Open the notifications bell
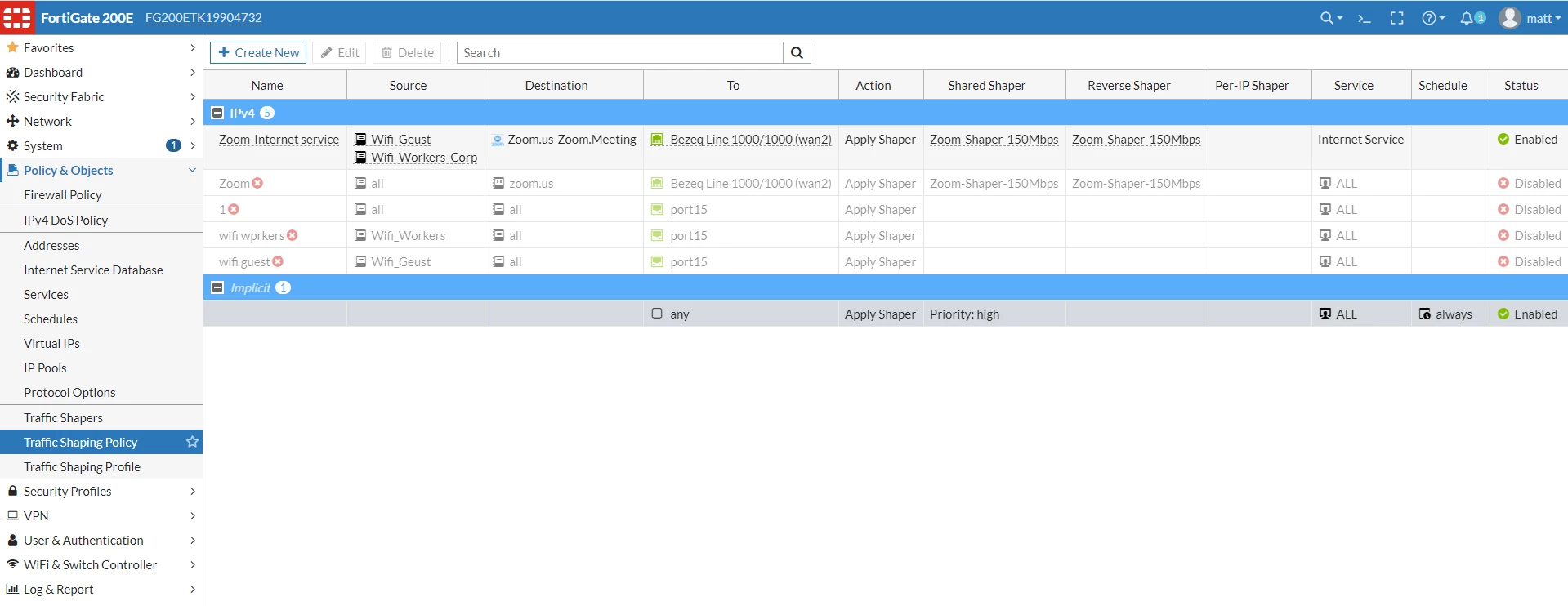1568x606 pixels. [x=1467, y=18]
